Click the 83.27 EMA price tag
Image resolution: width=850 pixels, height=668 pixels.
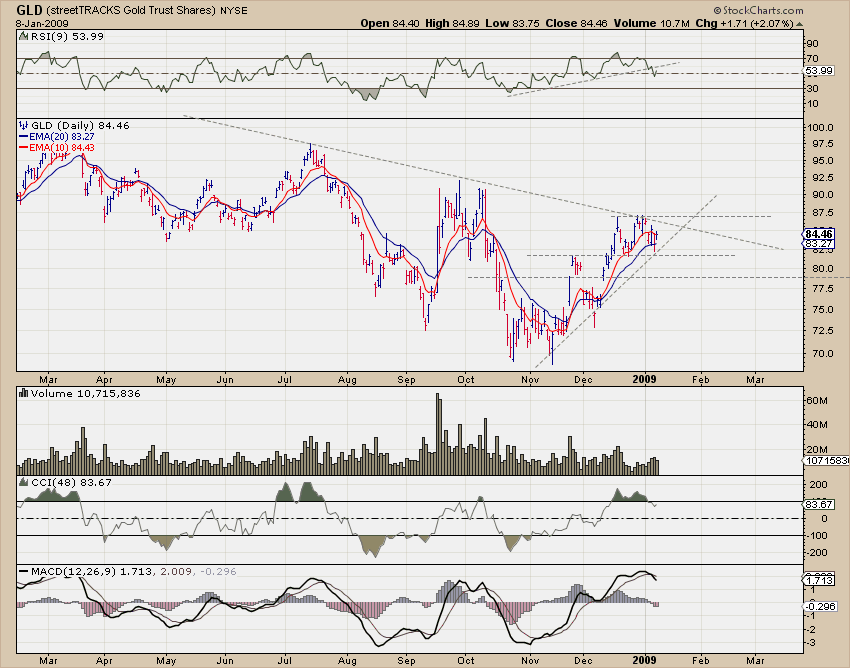819,244
